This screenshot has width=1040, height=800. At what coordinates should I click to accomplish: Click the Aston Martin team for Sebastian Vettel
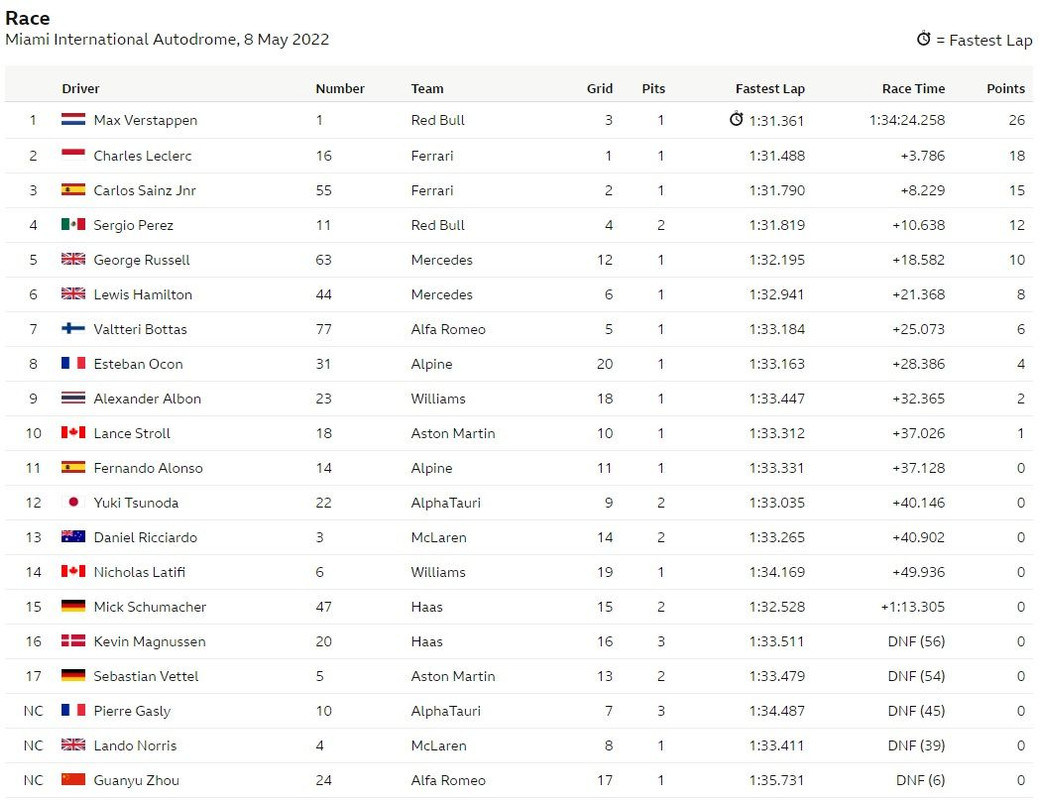[453, 676]
